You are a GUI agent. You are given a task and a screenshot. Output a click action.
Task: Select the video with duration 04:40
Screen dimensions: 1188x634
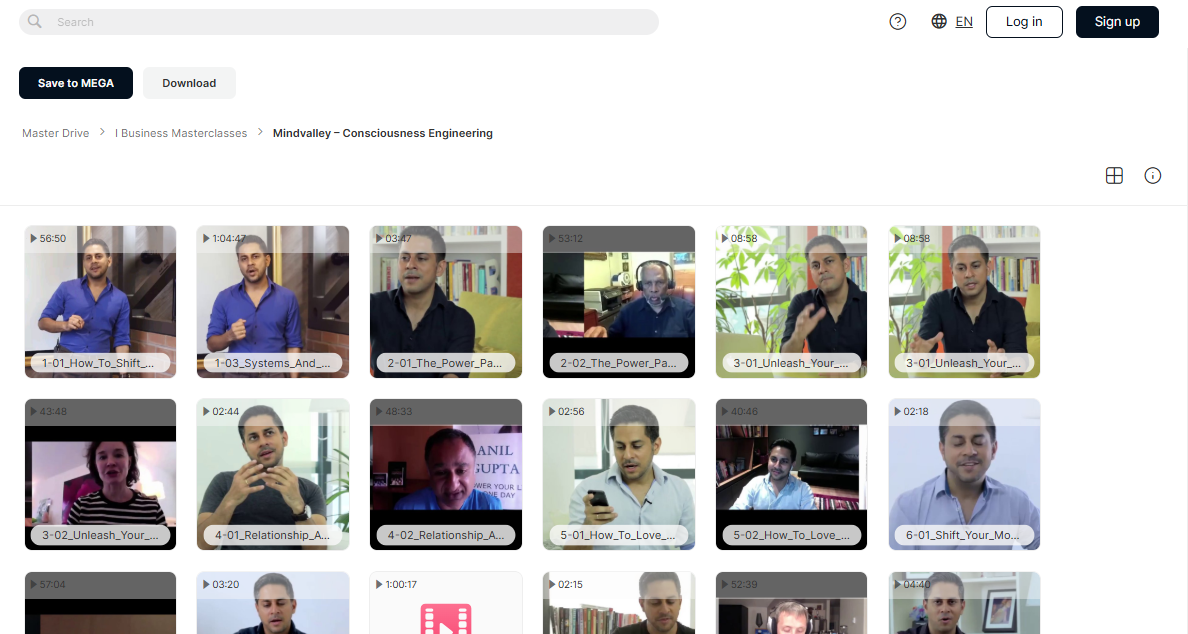pos(964,603)
